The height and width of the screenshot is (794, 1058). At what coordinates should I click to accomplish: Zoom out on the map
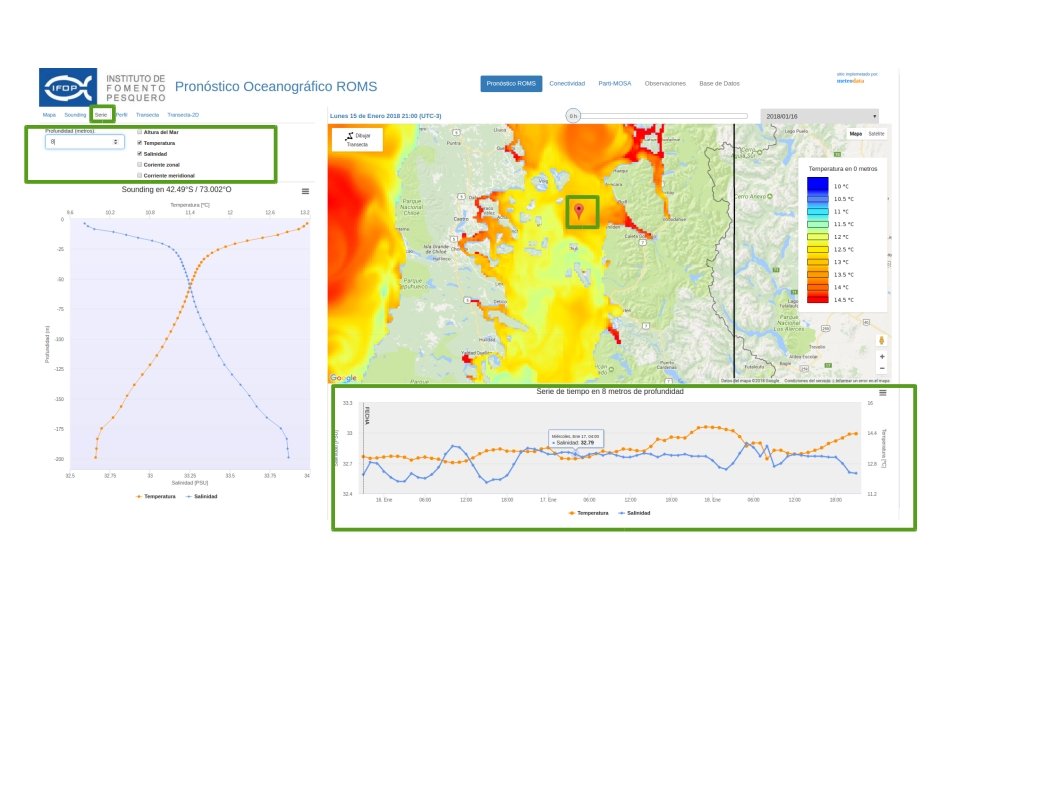[x=881, y=368]
